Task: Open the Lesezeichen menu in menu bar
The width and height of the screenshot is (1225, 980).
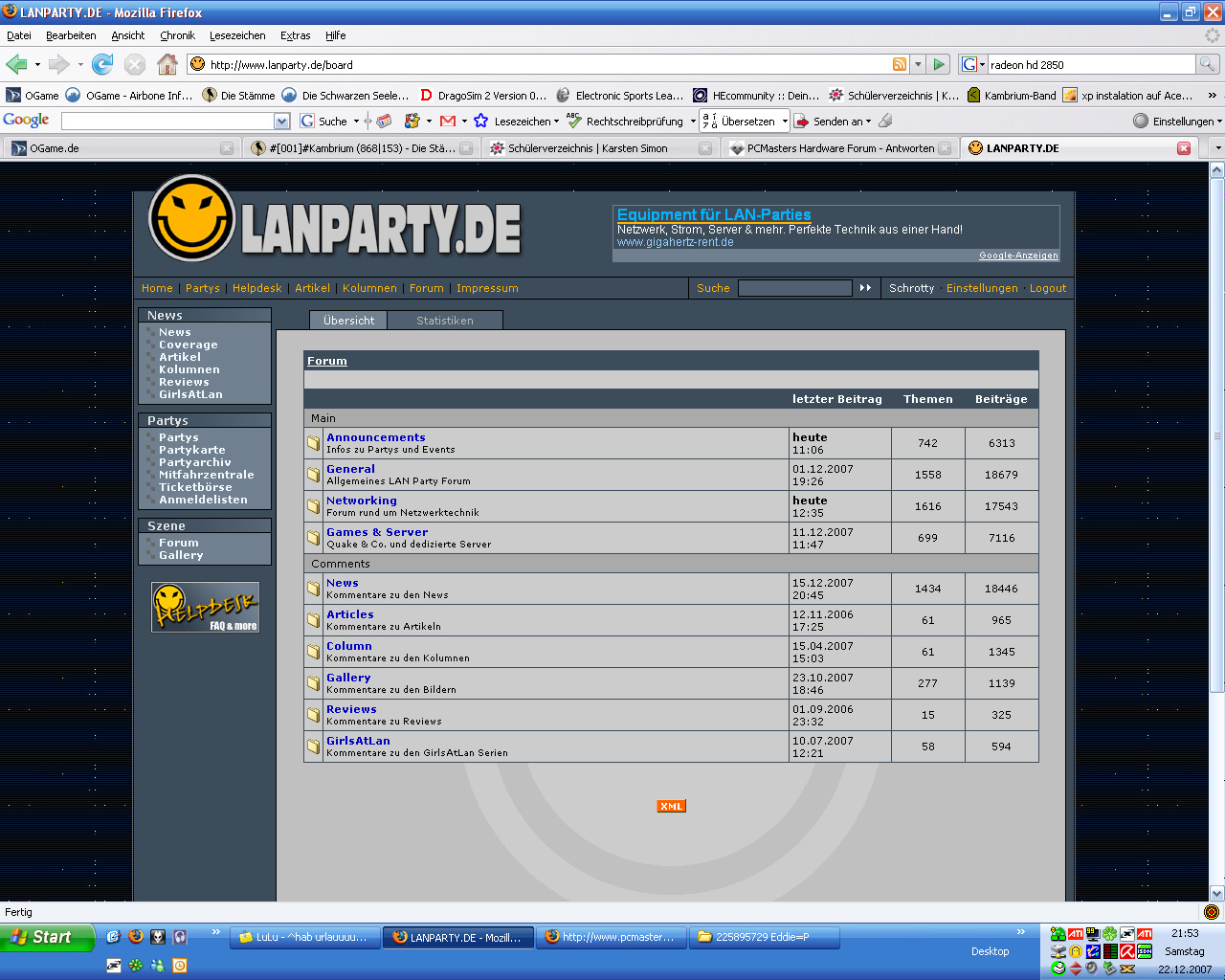Action: click(237, 35)
